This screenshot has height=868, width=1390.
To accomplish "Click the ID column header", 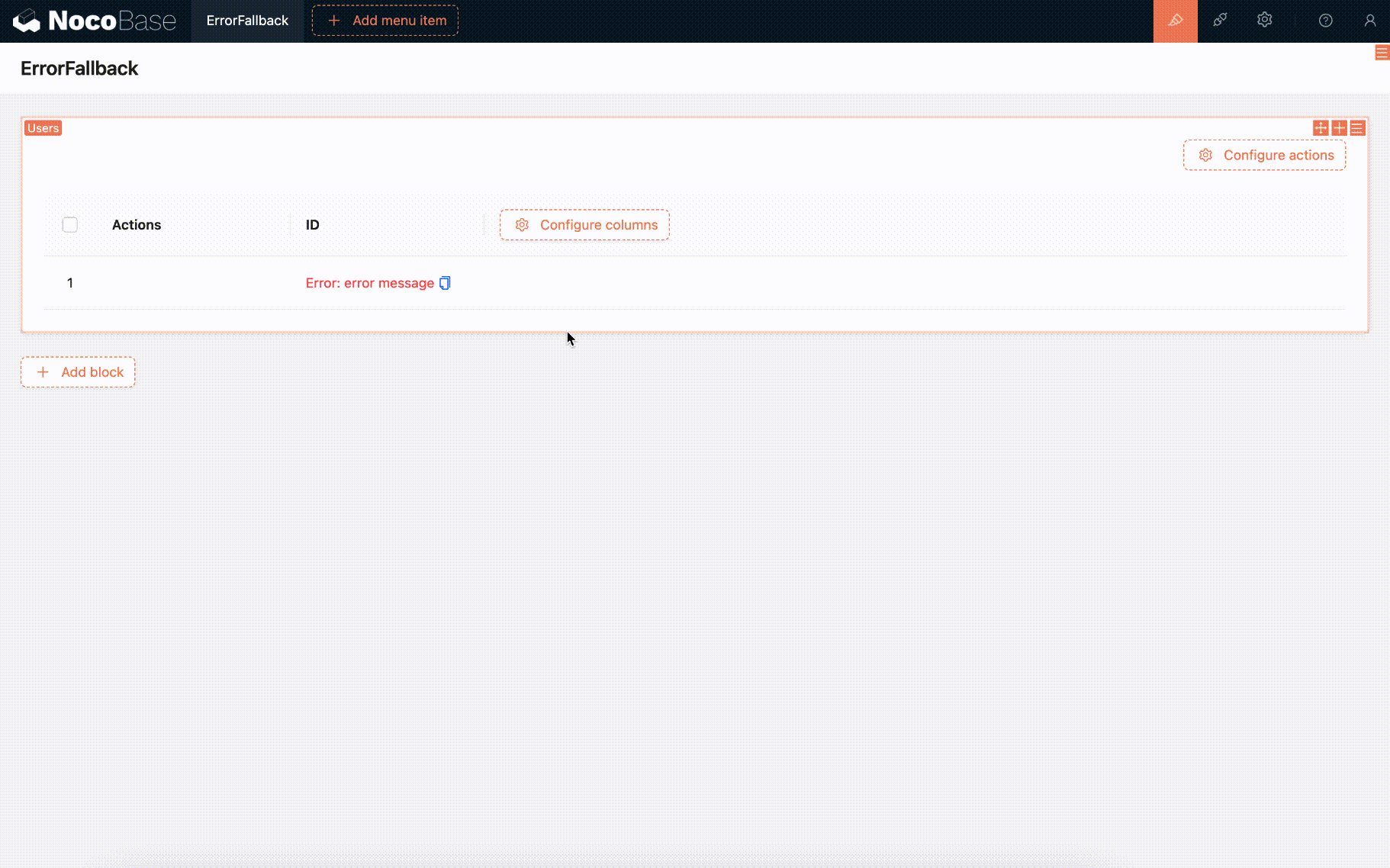I will (313, 225).
